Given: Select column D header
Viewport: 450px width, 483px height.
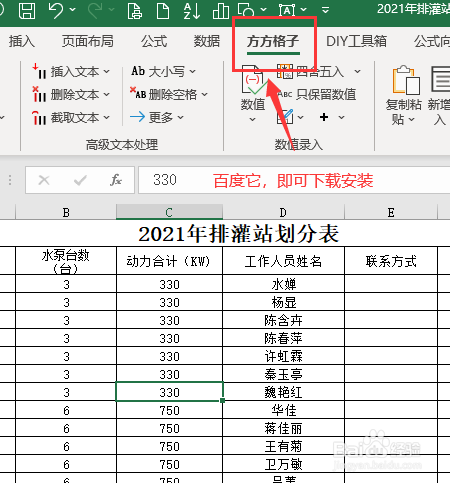Looking at the screenshot, I should click(283, 212).
